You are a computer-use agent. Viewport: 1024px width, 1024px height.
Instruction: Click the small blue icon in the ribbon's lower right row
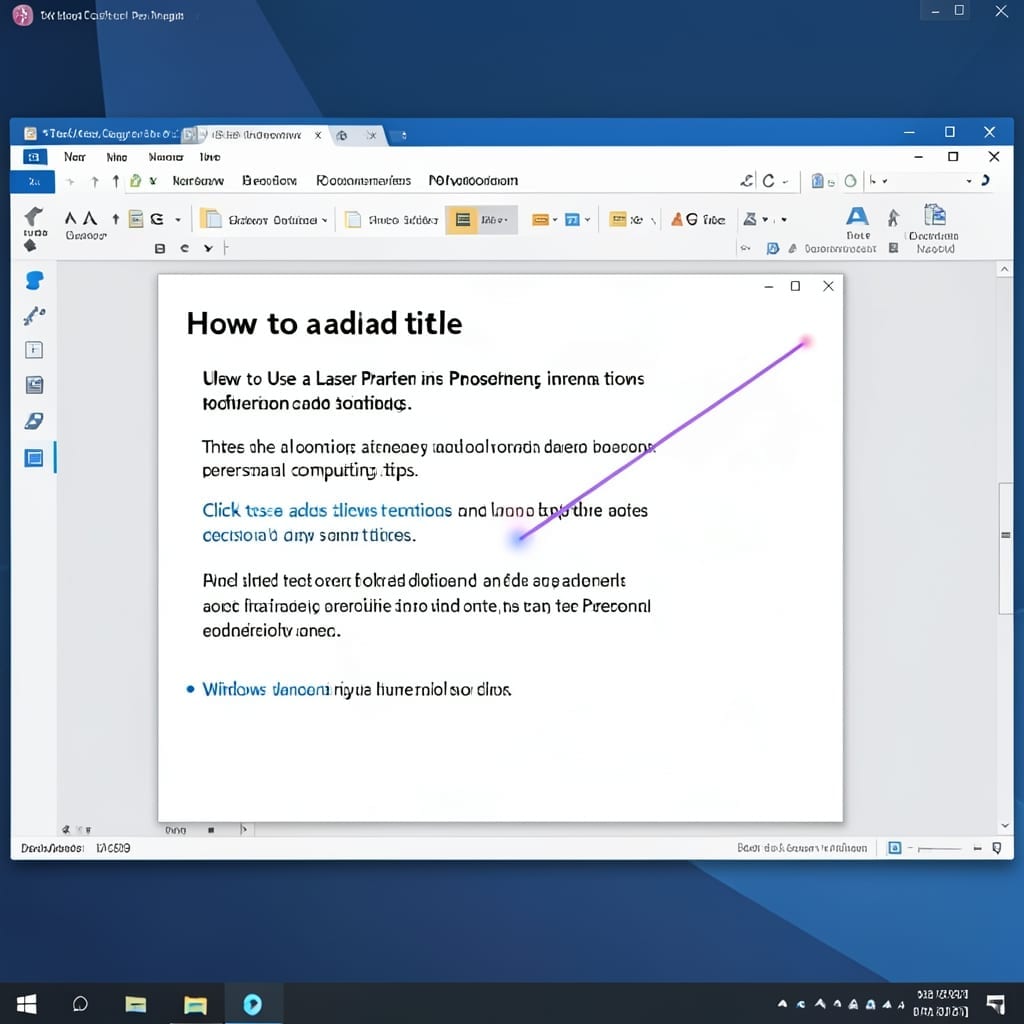[773, 248]
